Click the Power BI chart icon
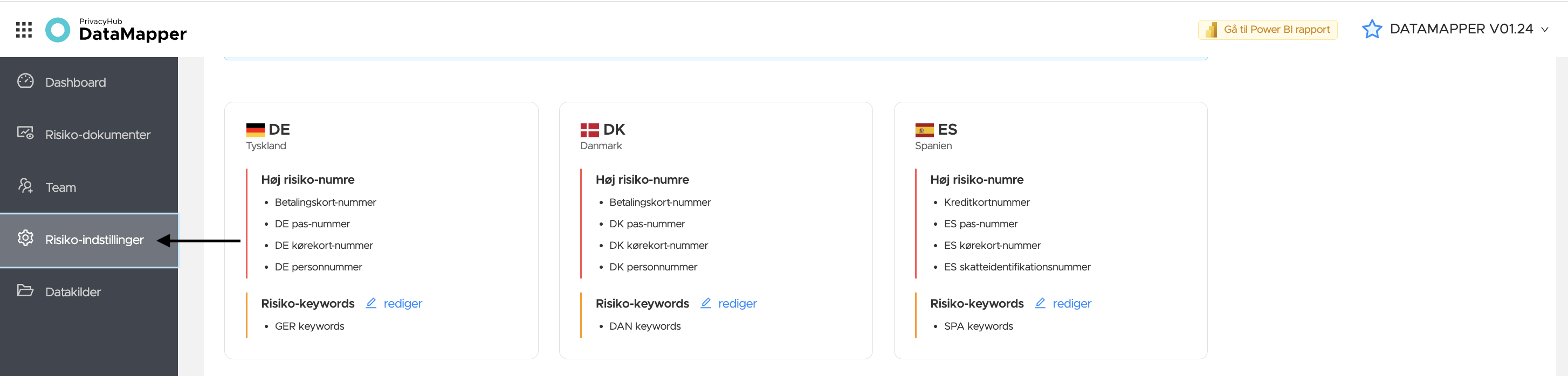The width and height of the screenshot is (1568, 376). (1211, 29)
